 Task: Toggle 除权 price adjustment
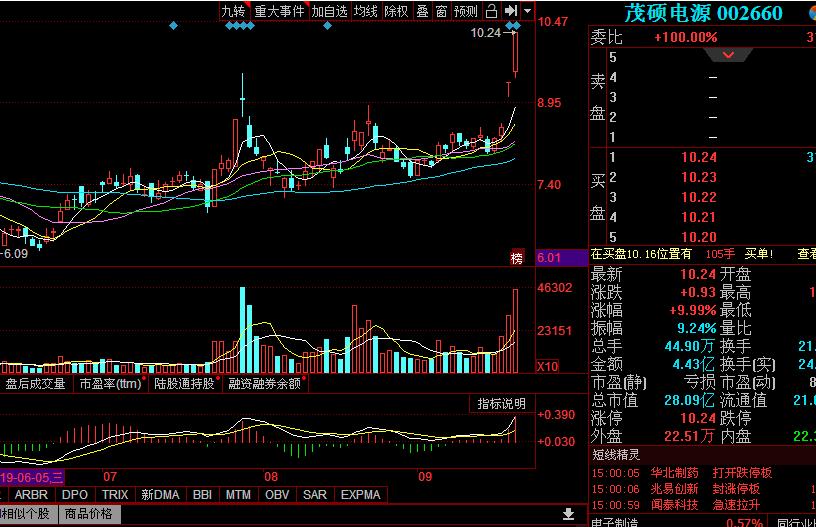[396, 11]
